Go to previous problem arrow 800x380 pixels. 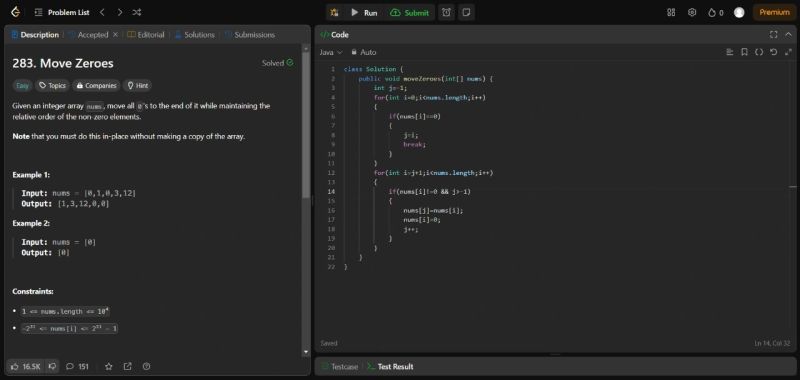pyautogui.click(x=102, y=12)
